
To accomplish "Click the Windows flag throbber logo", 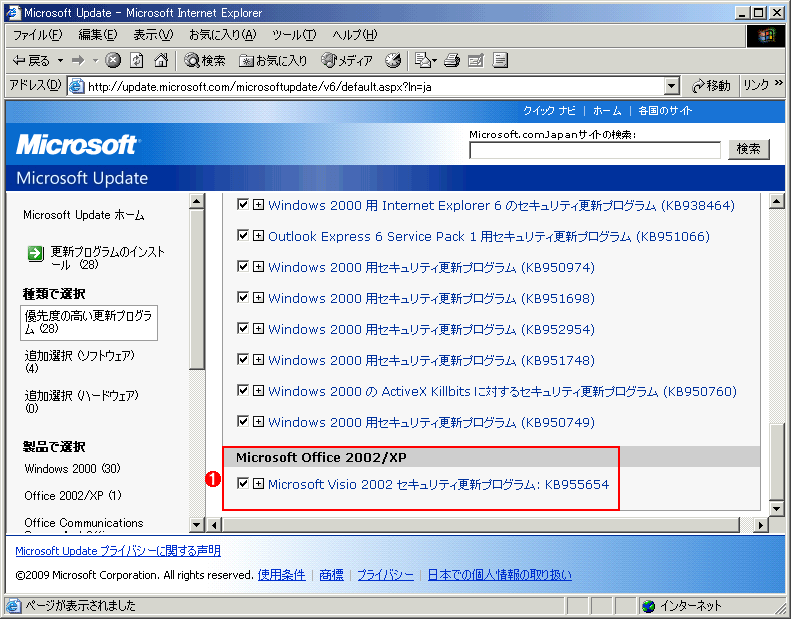I will (x=766, y=35).
